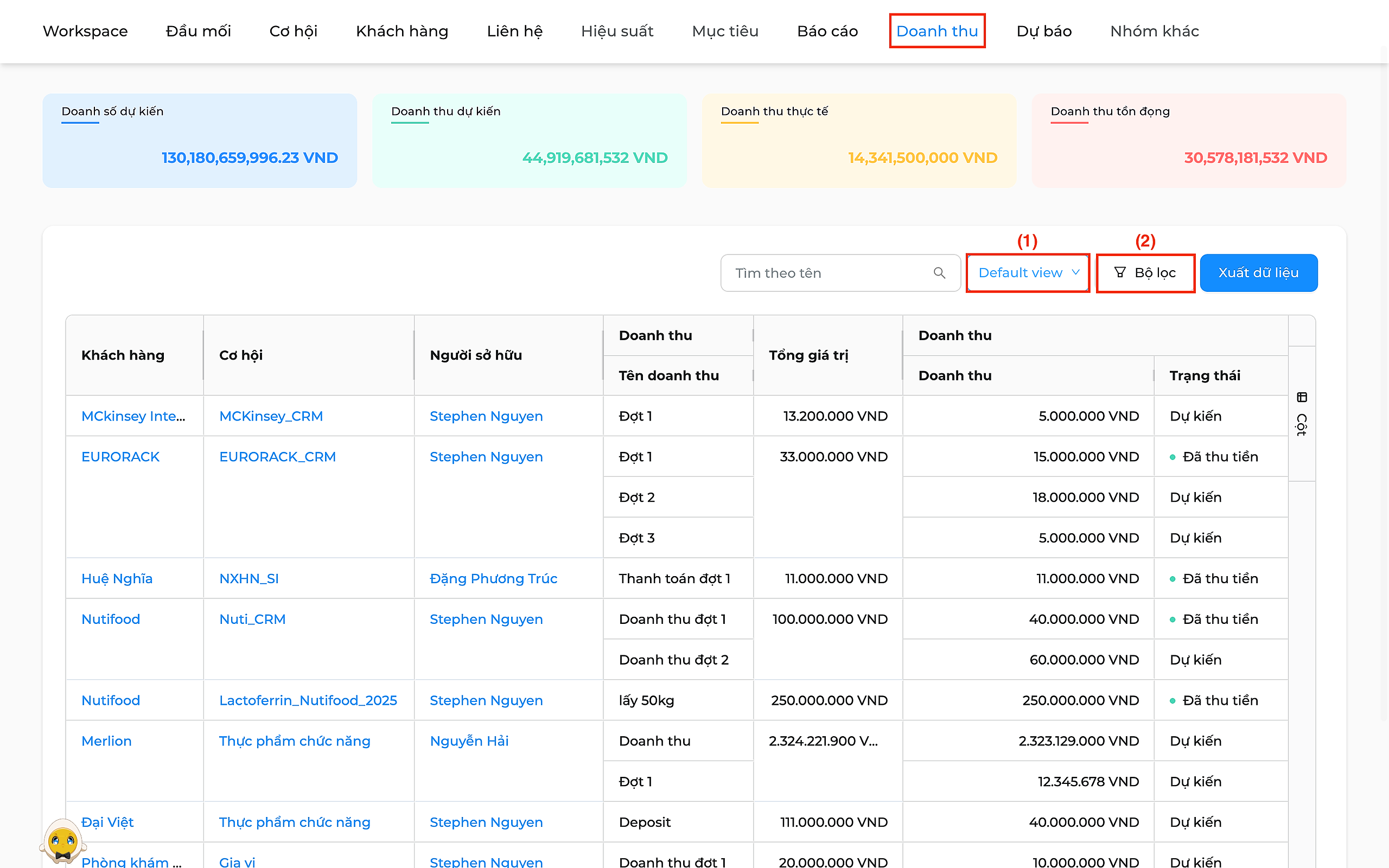Click the Doanh số dự kiến card

(200, 141)
